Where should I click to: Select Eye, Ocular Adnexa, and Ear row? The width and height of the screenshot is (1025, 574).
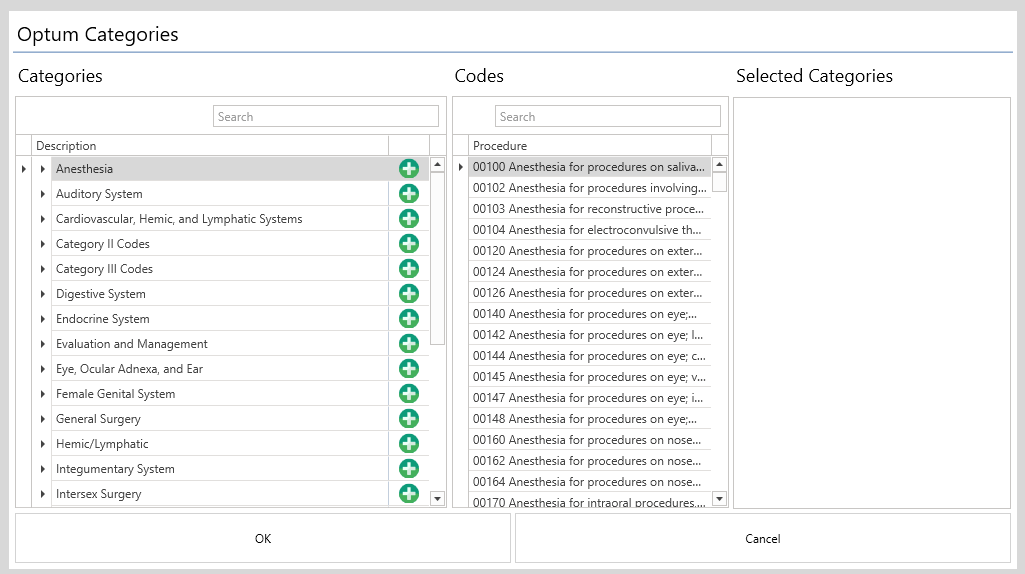pyautogui.click(x=220, y=369)
